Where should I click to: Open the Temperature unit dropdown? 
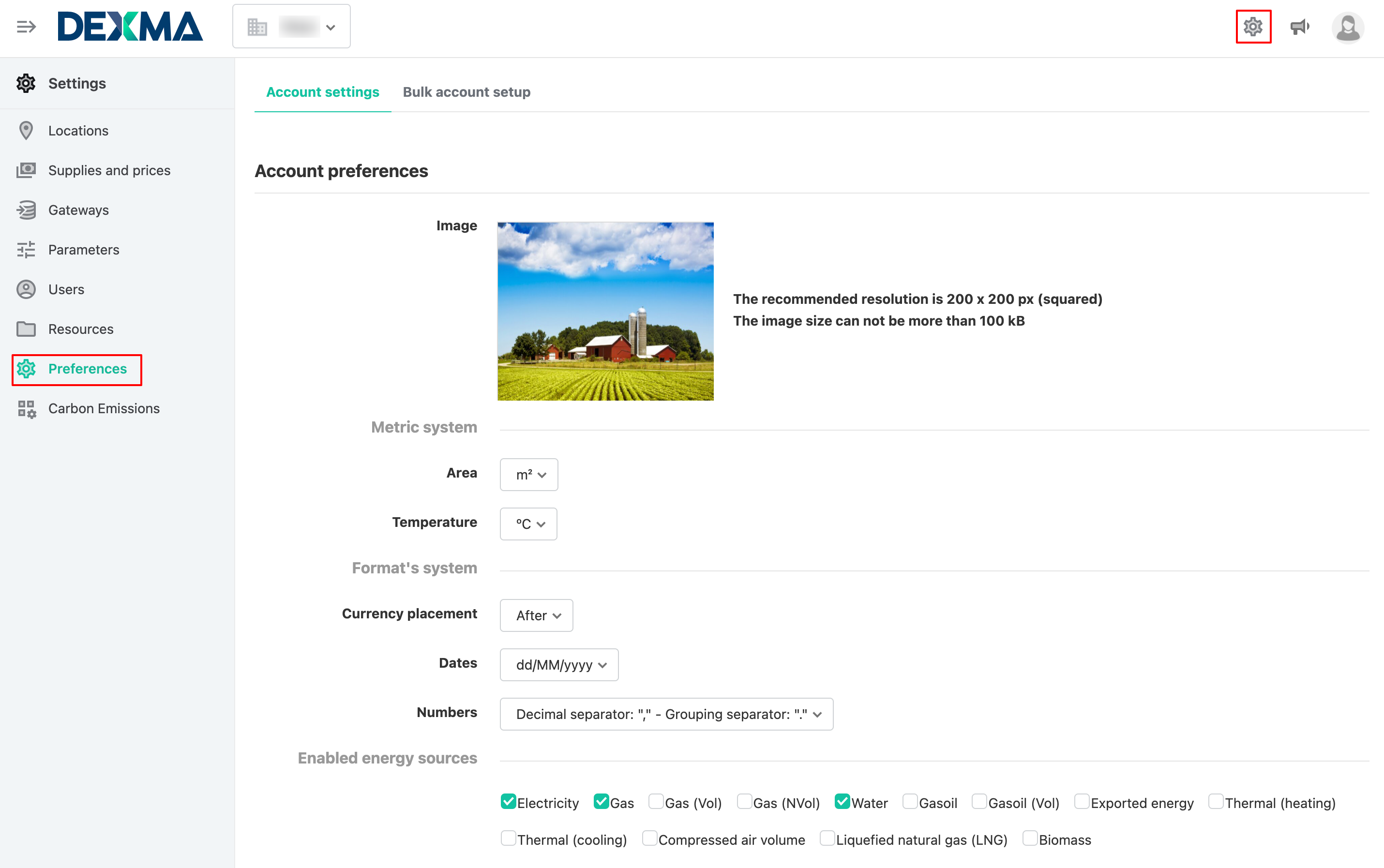click(x=528, y=524)
